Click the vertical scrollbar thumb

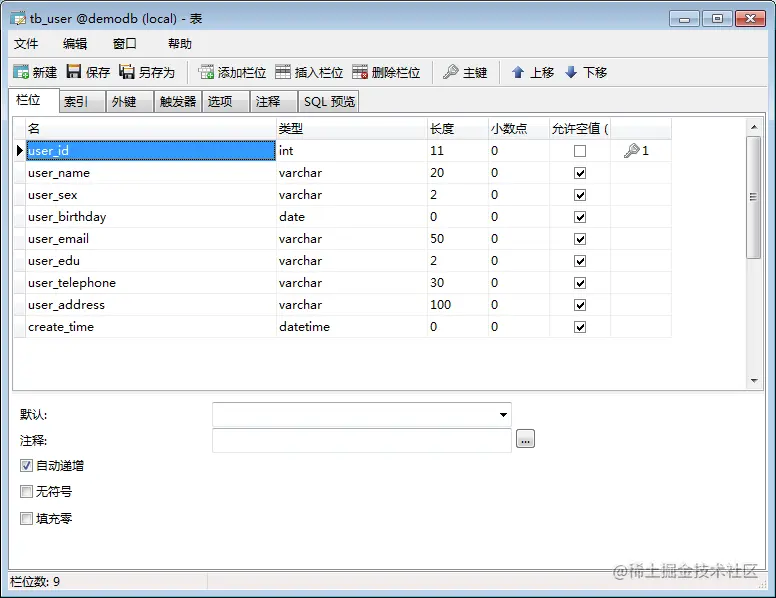(754, 197)
